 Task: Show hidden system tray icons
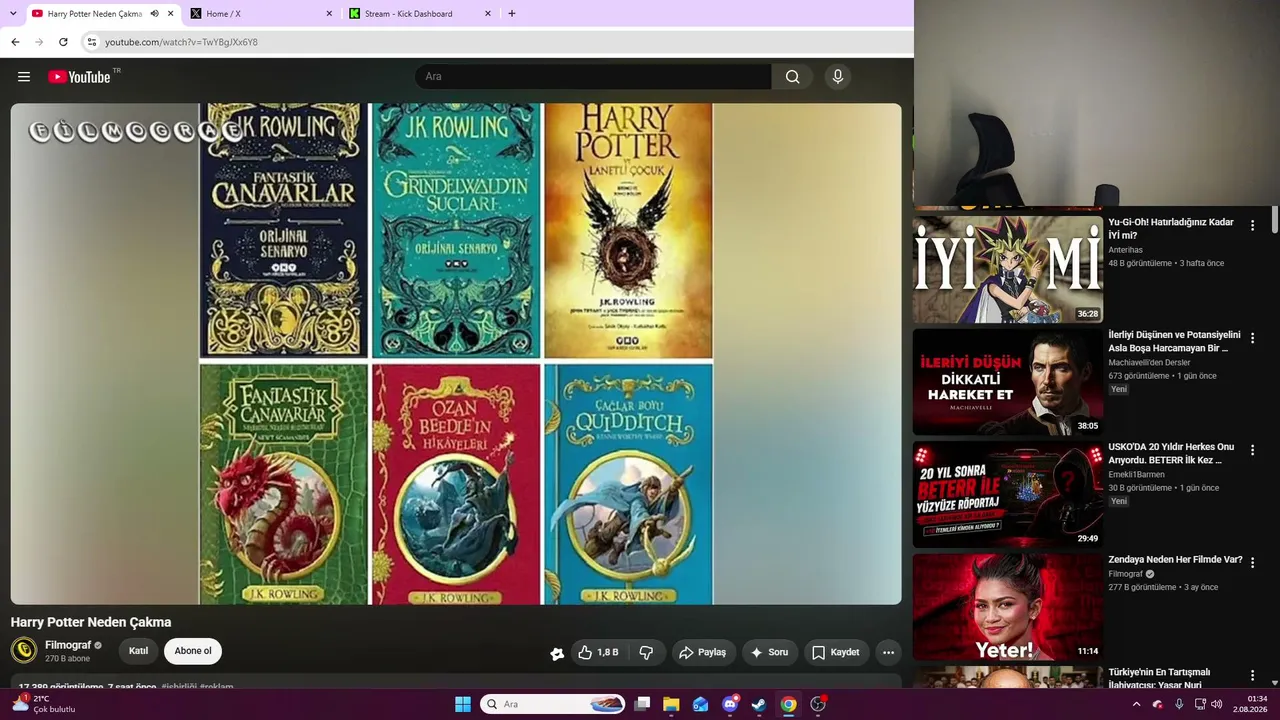point(1136,704)
